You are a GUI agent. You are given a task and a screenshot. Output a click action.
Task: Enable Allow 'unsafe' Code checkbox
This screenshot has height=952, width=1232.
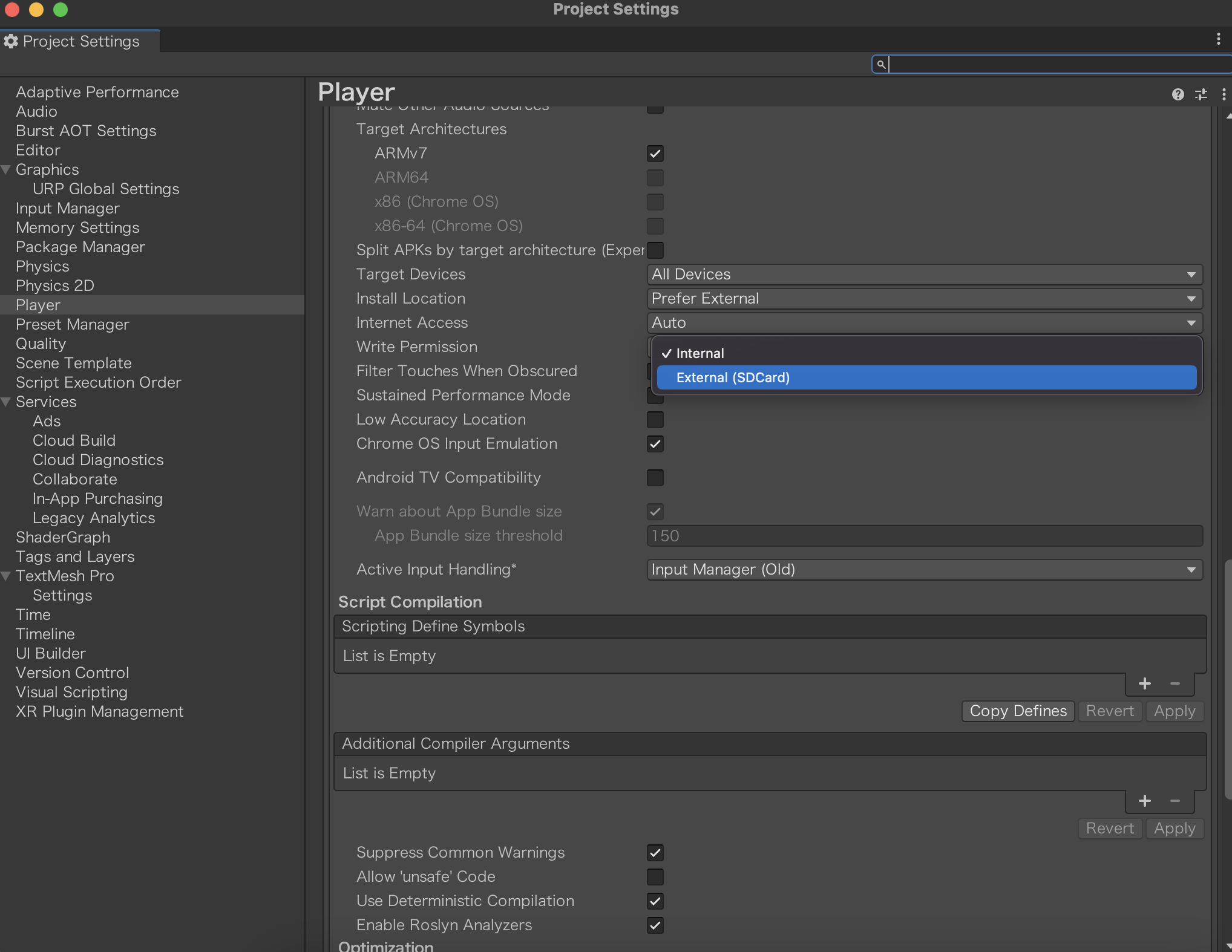pyautogui.click(x=655, y=877)
